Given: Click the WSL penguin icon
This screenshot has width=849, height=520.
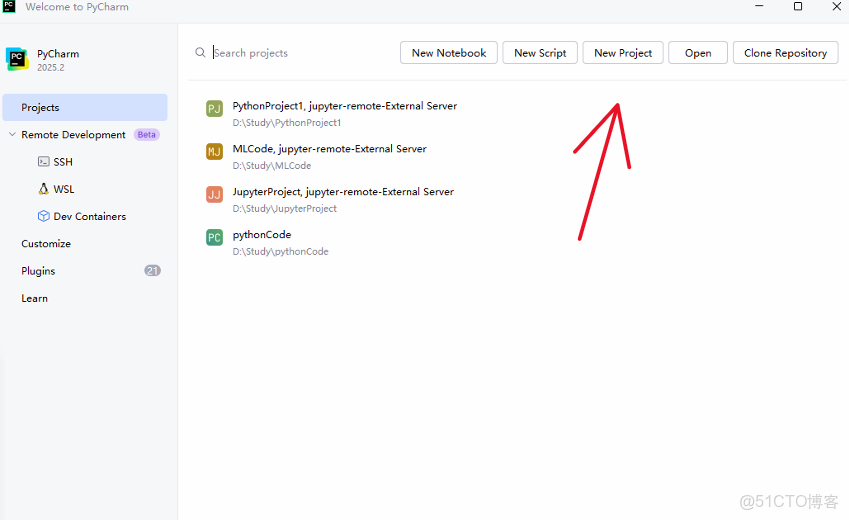Looking at the screenshot, I should pos(43,188).
